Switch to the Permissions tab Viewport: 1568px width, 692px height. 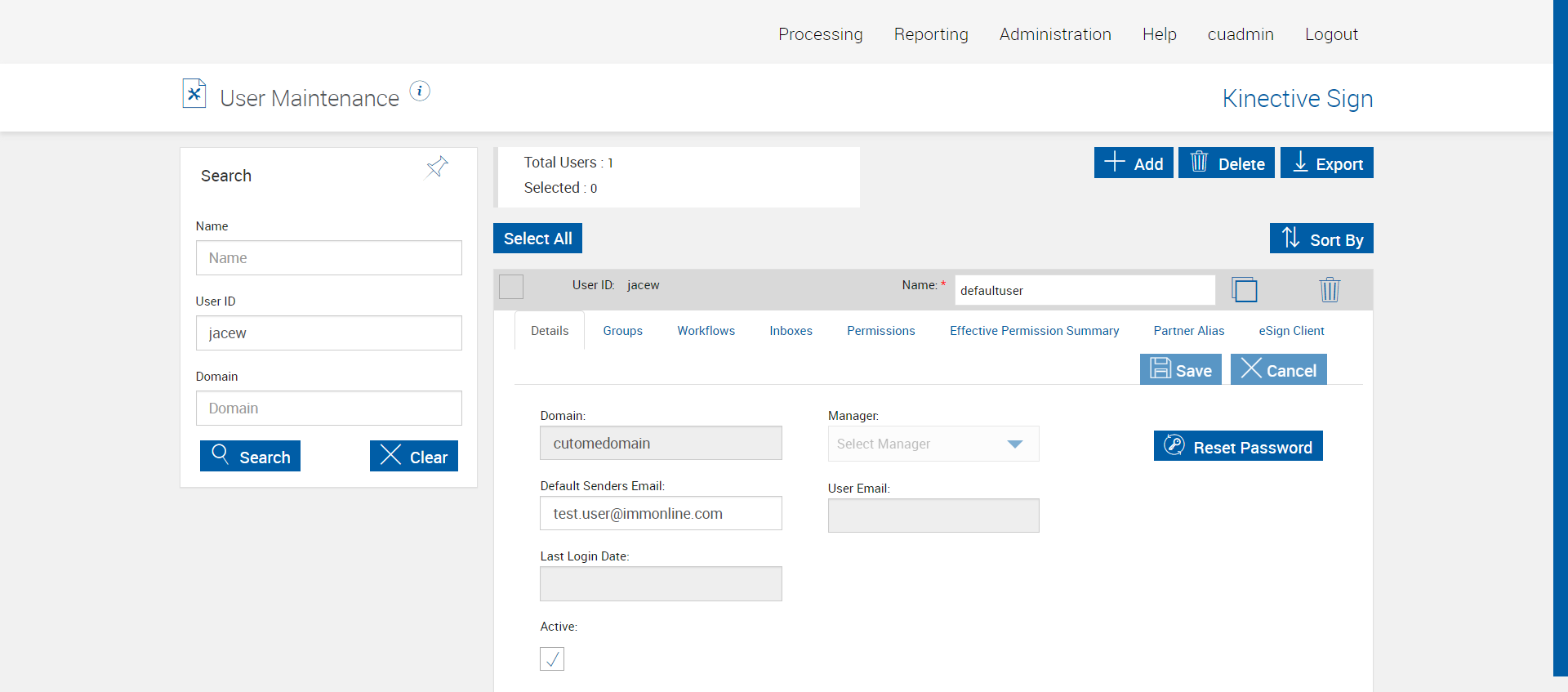click(x=880, y=331)
